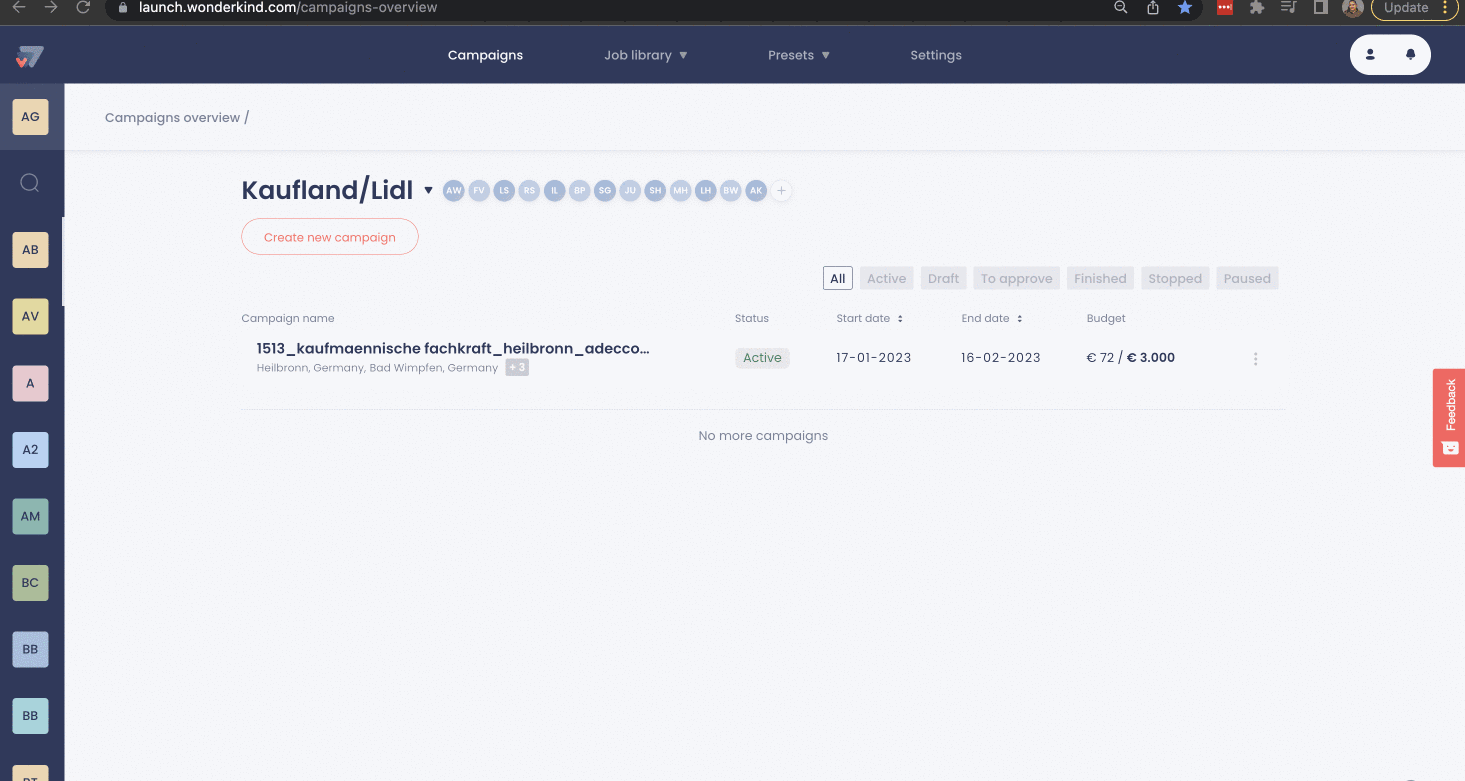Filter campaigns by Finished
Screen dimensions: 1465x781
pos(1100,279)
